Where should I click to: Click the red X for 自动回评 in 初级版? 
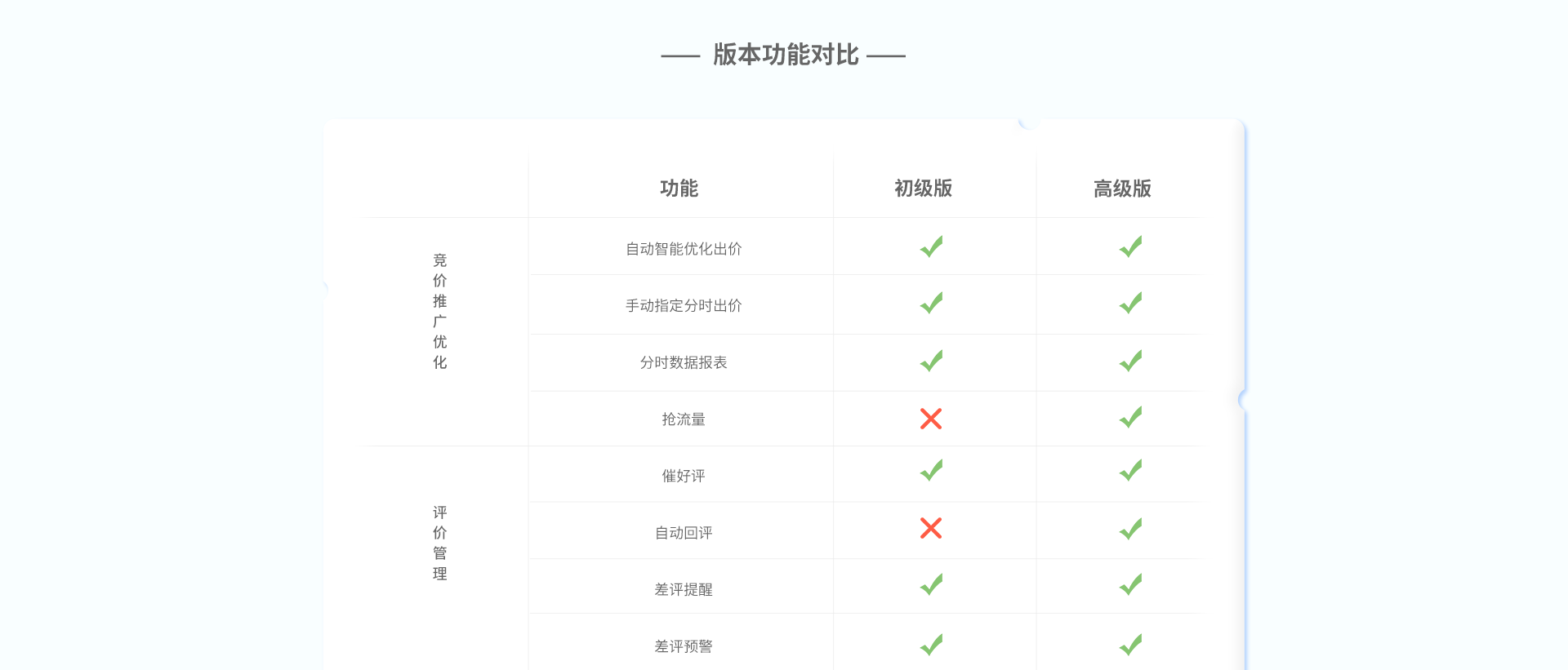[x=930, y=528]
